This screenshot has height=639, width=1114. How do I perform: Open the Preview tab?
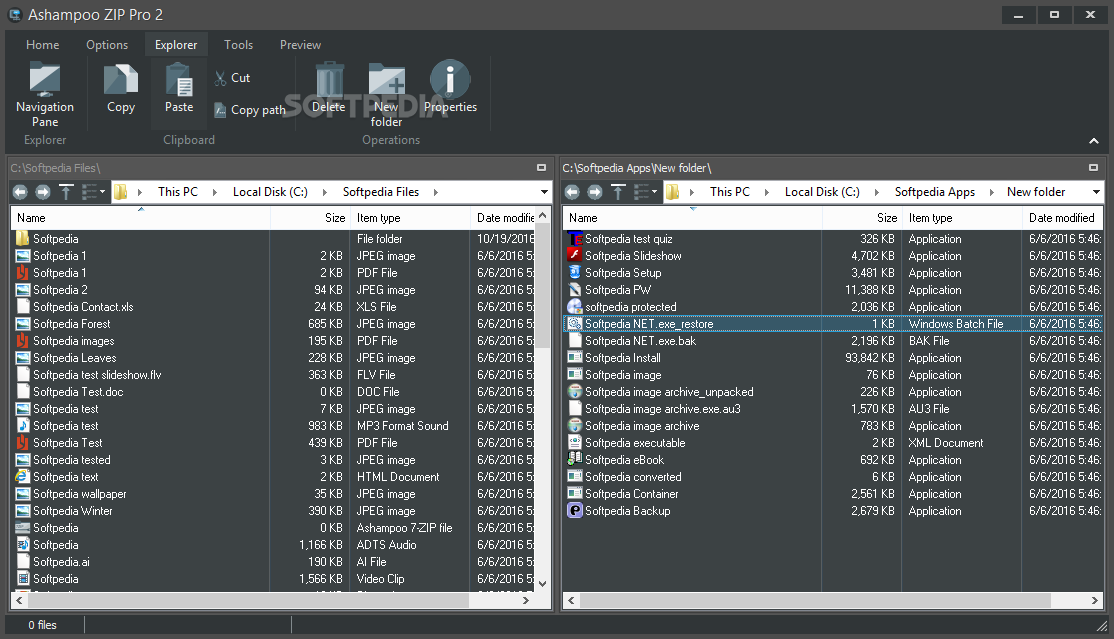[x=301, y=45]
